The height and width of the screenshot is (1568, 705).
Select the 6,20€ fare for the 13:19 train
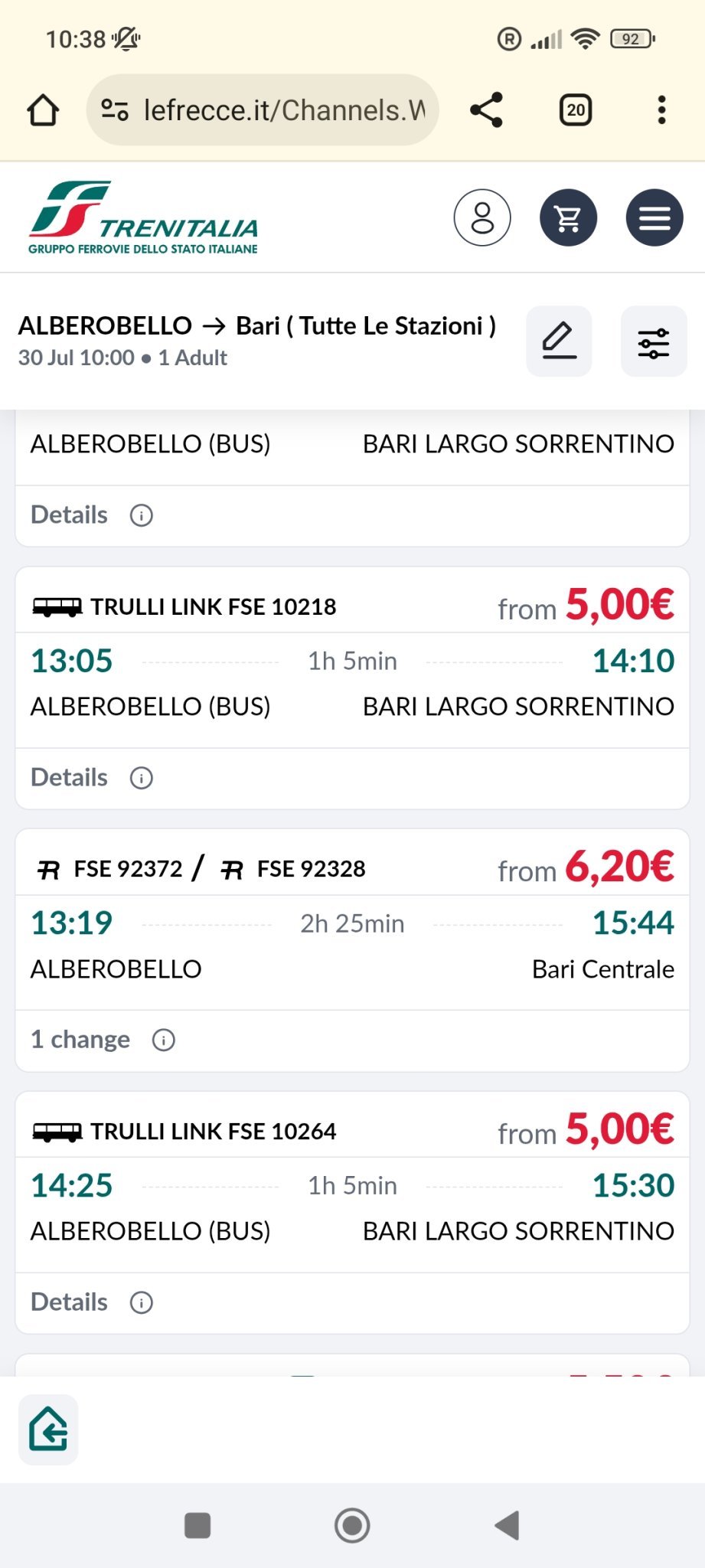pos(619,867)
